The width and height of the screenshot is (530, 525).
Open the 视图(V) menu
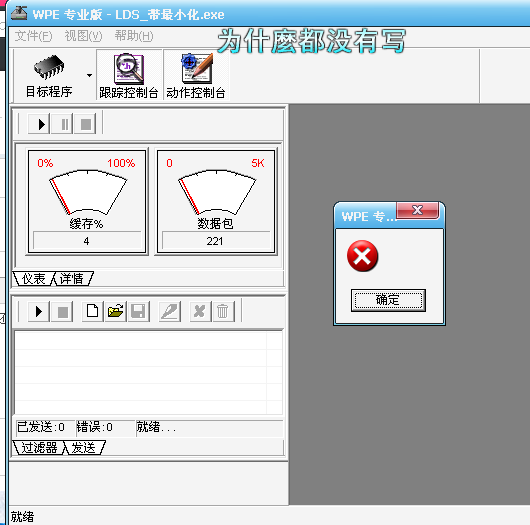click(83, 36)
